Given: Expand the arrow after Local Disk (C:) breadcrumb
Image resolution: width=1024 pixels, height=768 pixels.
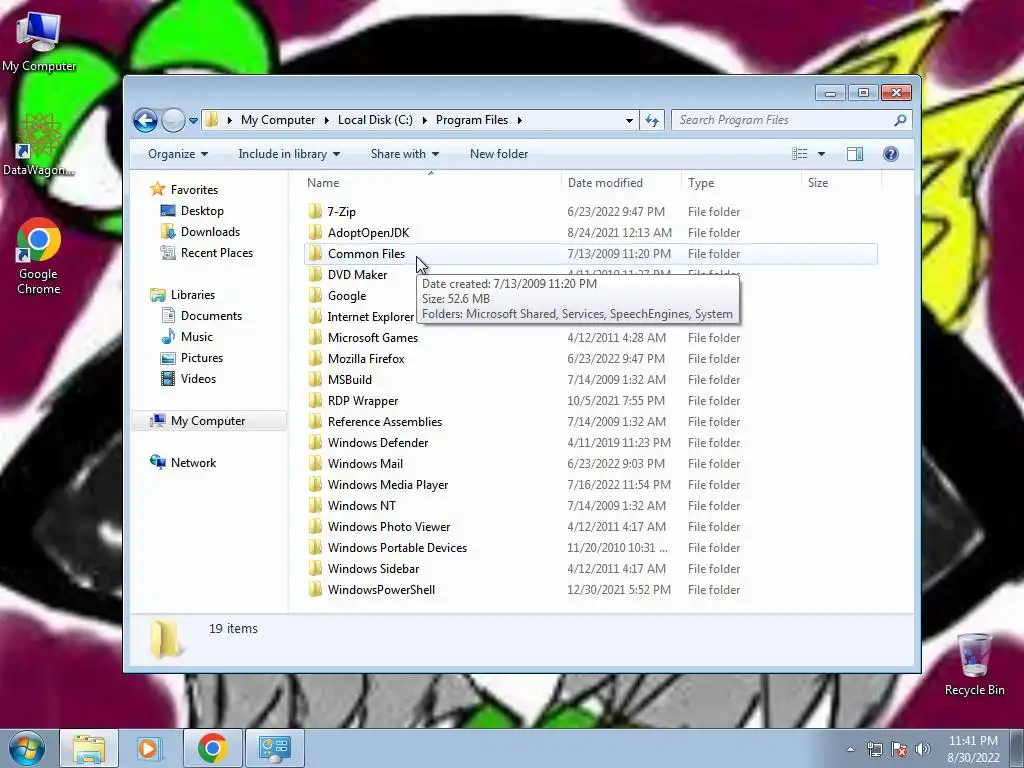Looking at the screenshot, I should point(424,120).
